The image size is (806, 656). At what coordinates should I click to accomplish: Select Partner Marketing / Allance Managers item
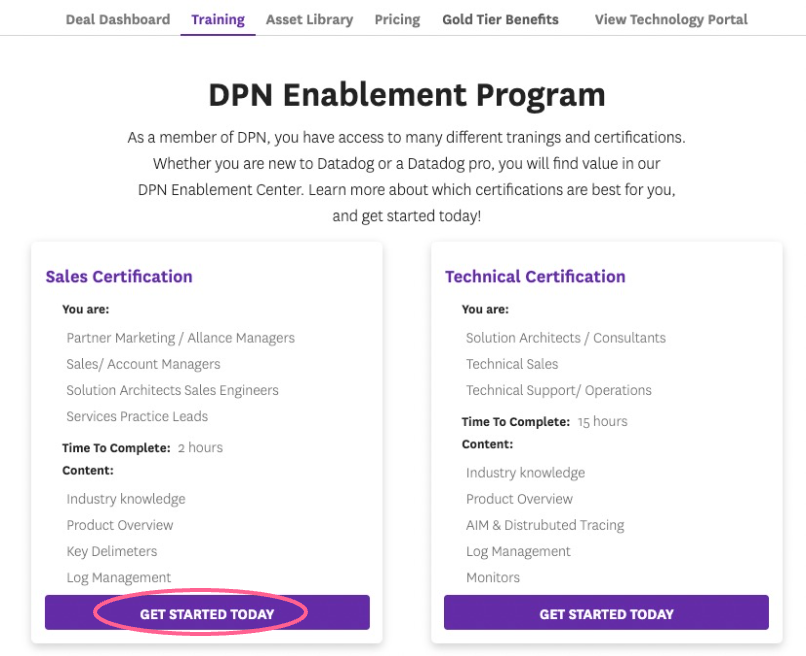pyautogui.click(x=180, y=338)
